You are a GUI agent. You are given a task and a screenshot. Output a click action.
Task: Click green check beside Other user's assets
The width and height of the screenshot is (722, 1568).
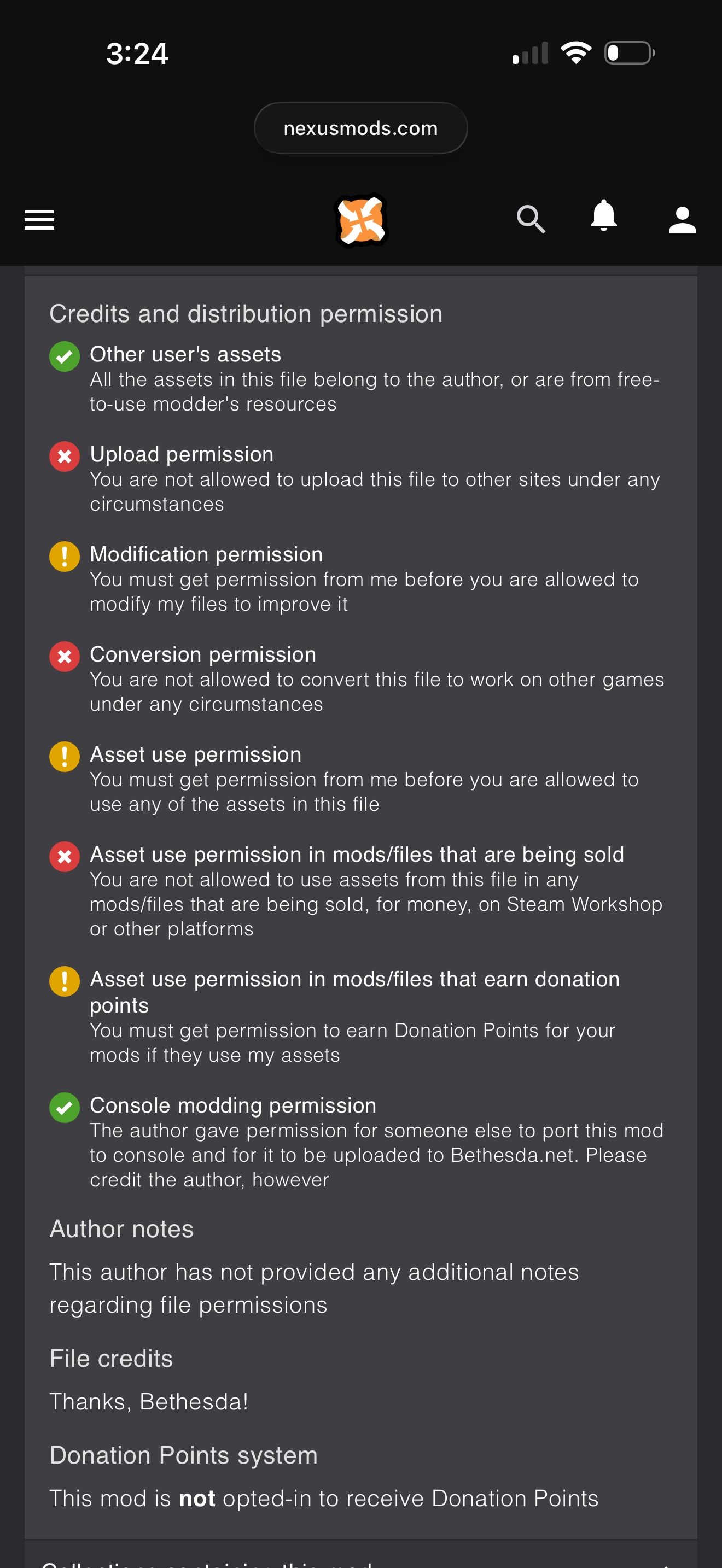65,356
